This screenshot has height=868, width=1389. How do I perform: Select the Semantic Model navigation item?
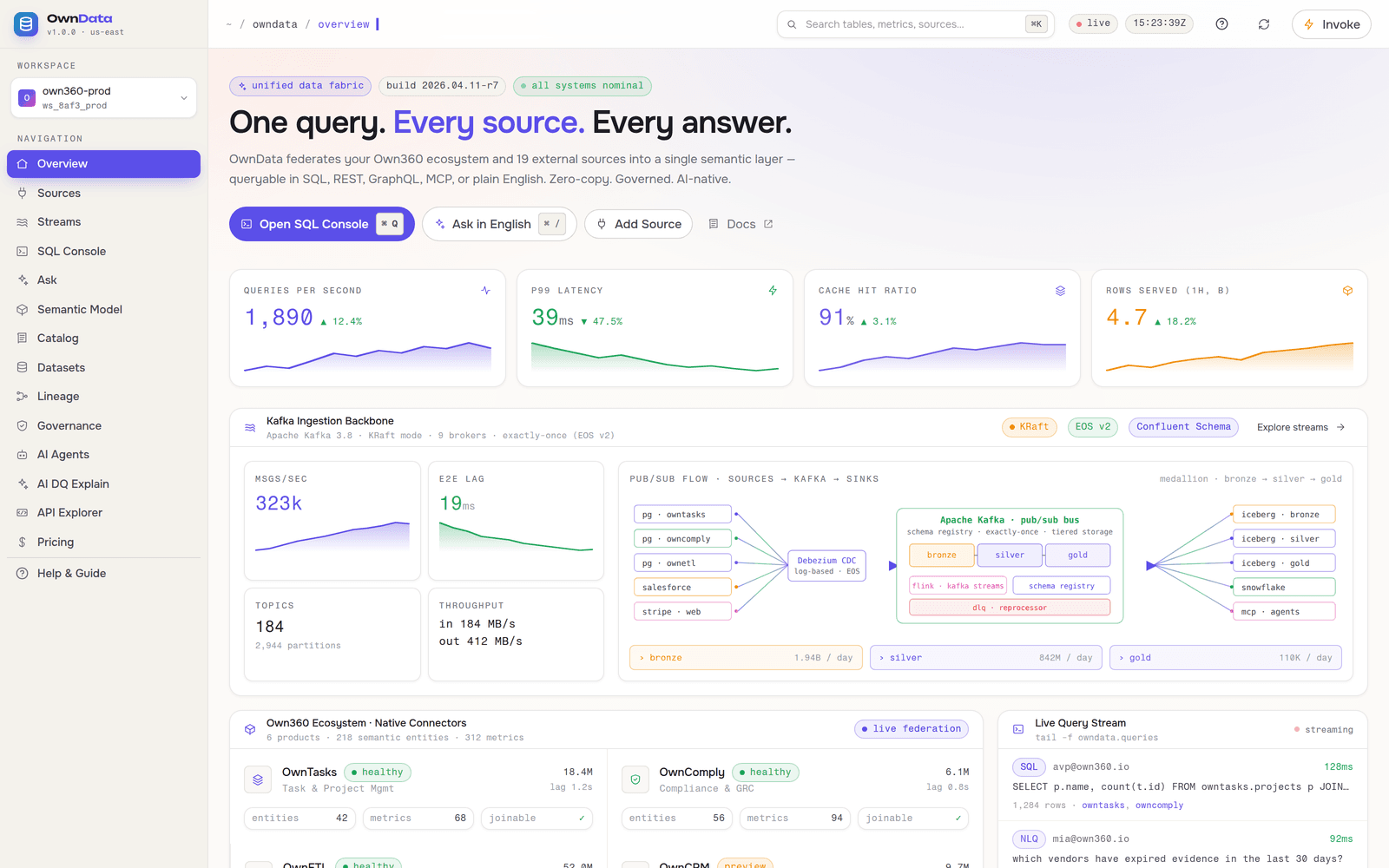pyautogui.click(x=103, y=310)
